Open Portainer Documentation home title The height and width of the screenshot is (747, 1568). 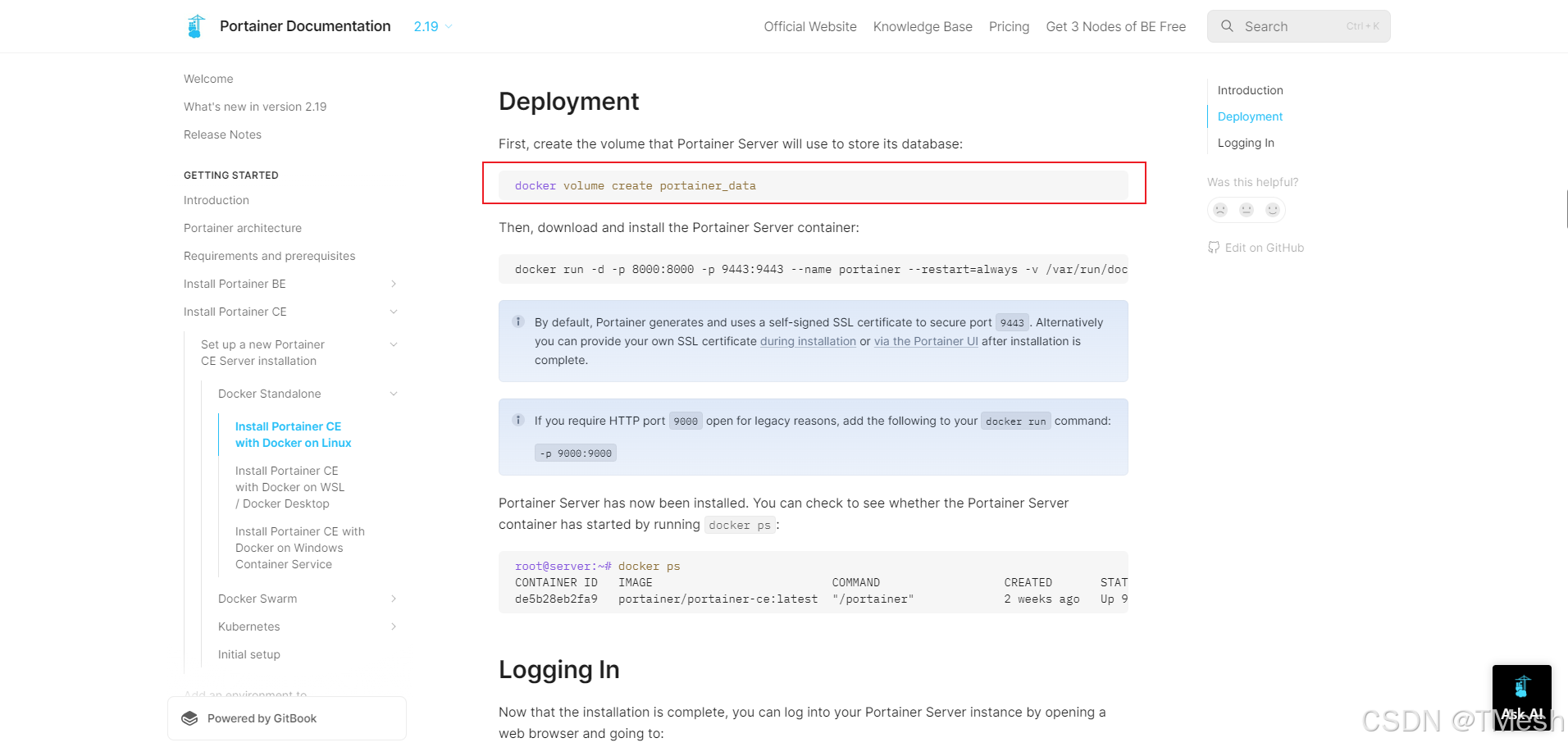pos(305,26)
